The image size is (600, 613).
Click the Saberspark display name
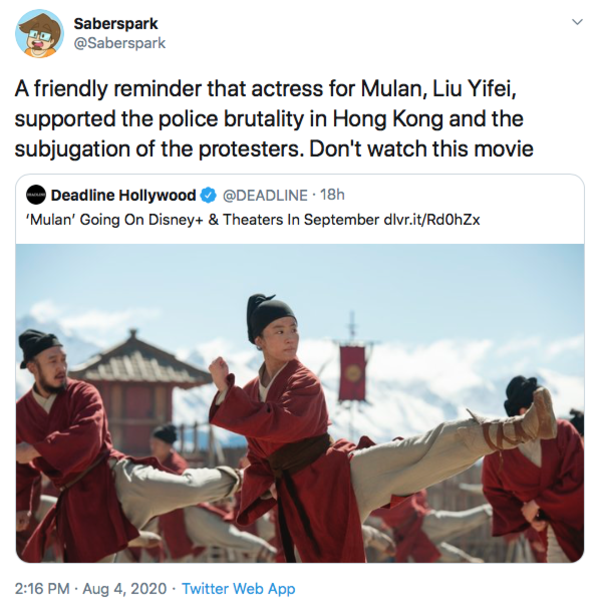coord(116,24)
